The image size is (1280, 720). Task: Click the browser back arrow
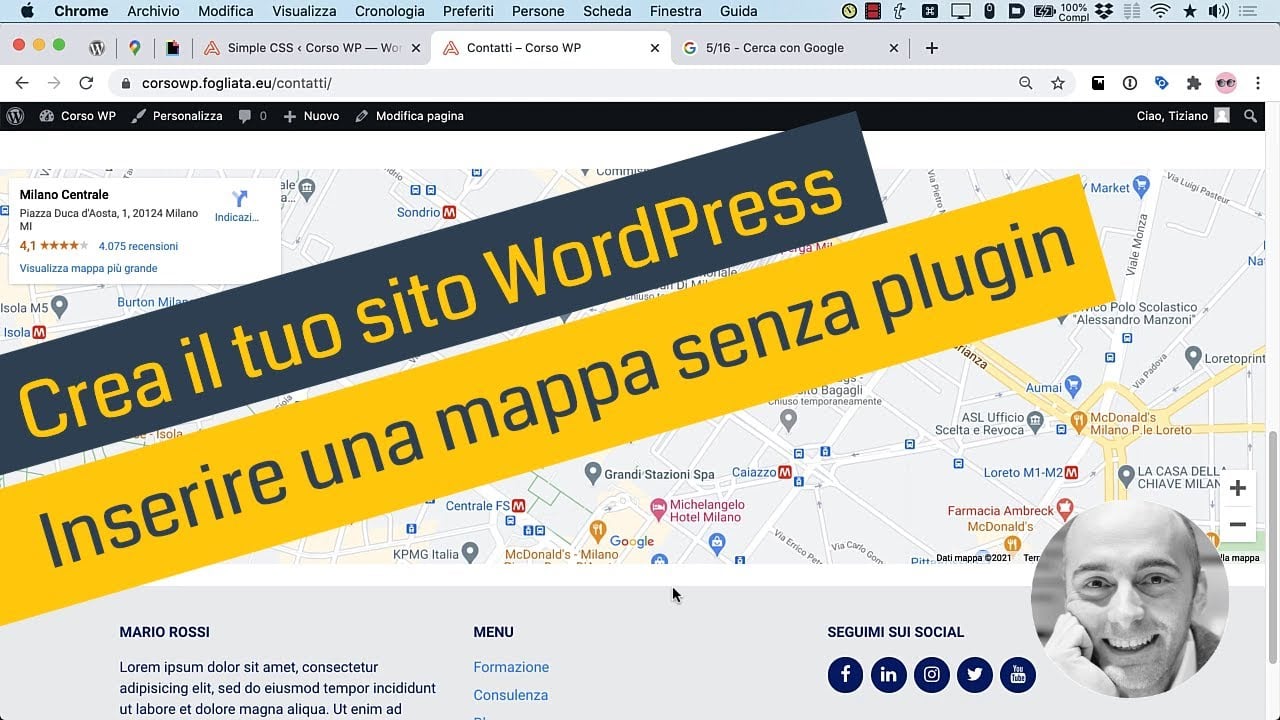[x=22, y=83]
